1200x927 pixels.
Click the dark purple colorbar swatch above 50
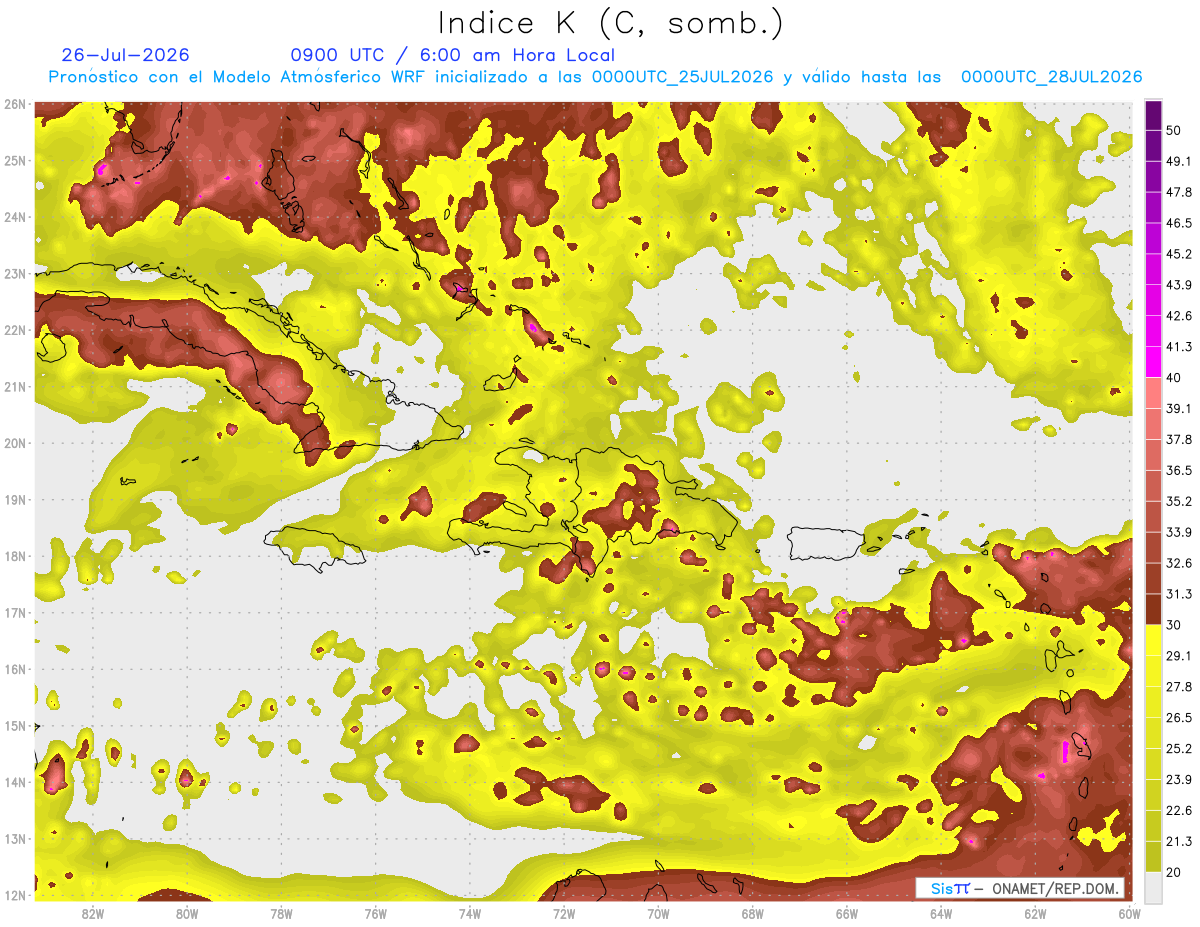(x=1153, y=116)
